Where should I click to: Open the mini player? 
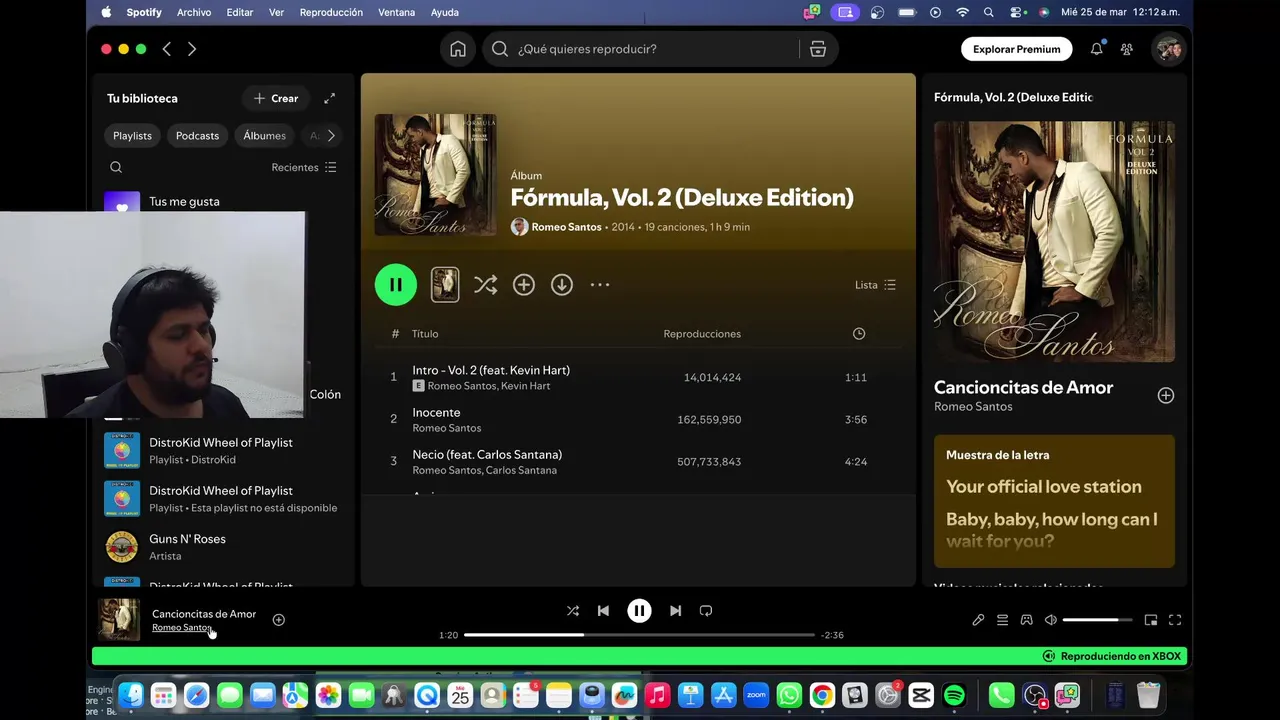[1151, 620]
